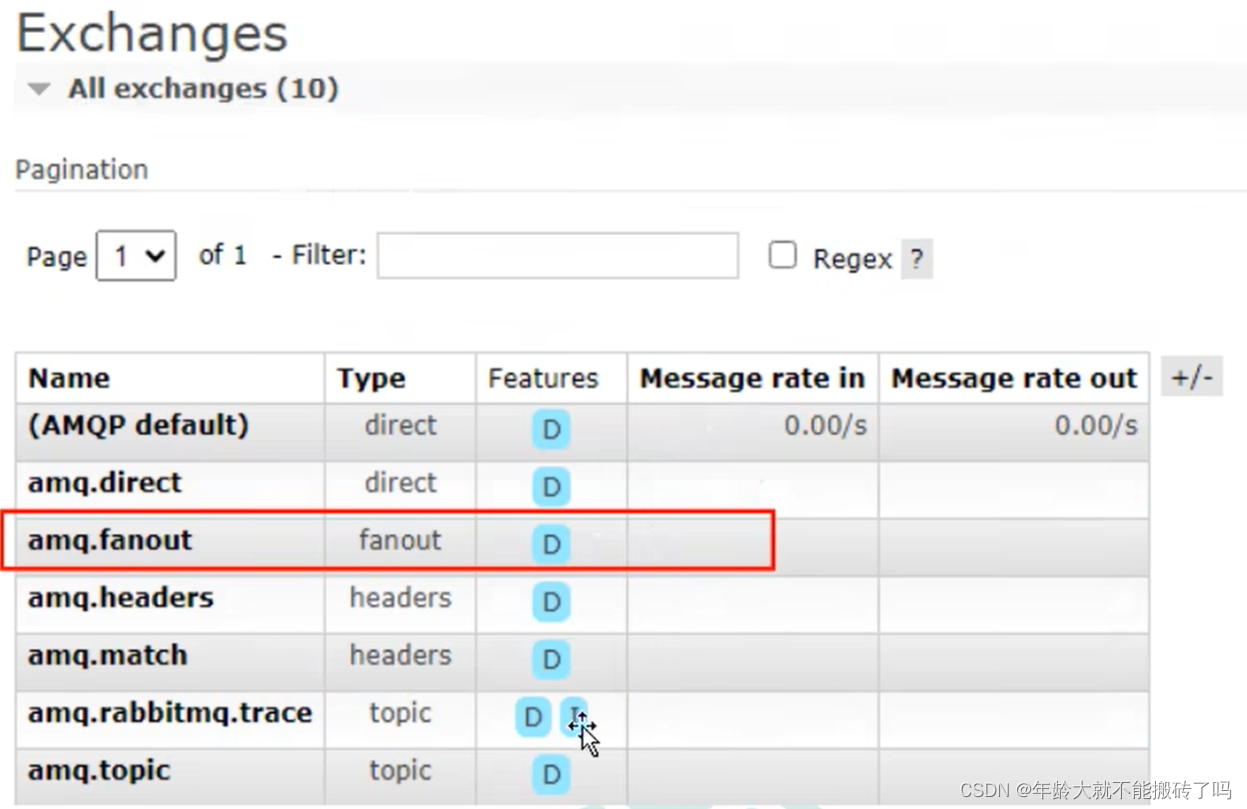Sort by Message rate out column
Viewport: 1247px width, 809px height.
coord(1014,379)
